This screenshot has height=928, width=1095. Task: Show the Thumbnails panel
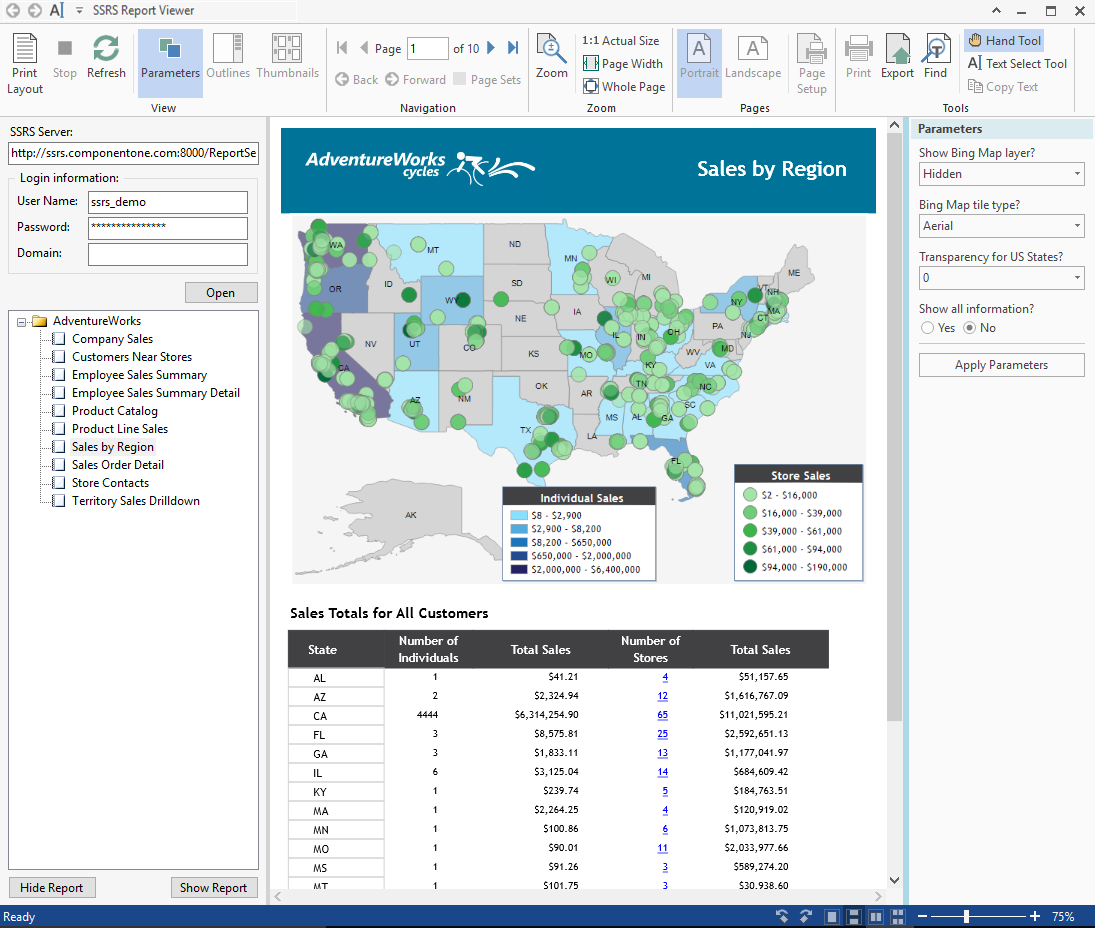click(x=287, y=57)
